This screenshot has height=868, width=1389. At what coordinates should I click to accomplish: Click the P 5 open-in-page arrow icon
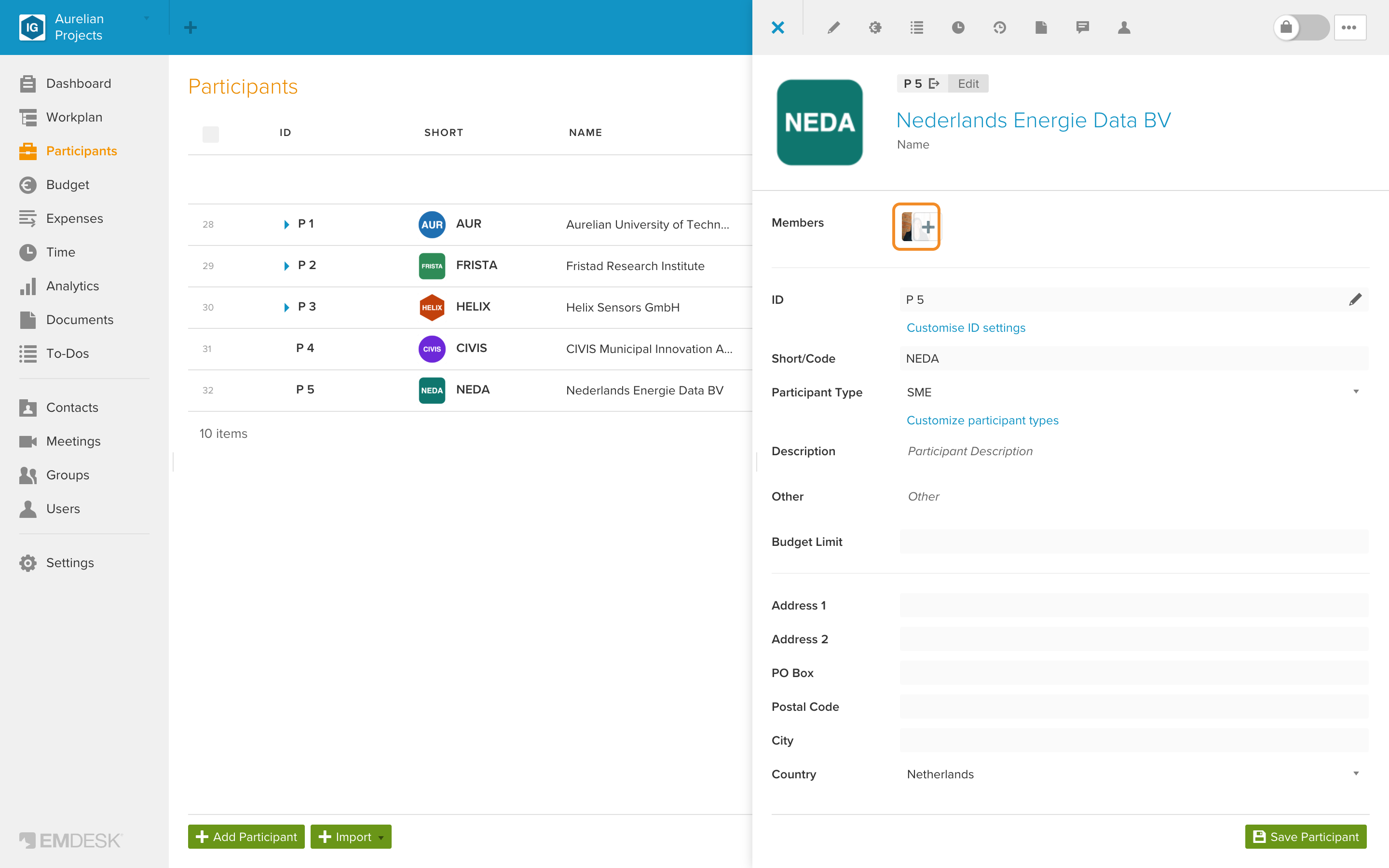click(934, 84)
